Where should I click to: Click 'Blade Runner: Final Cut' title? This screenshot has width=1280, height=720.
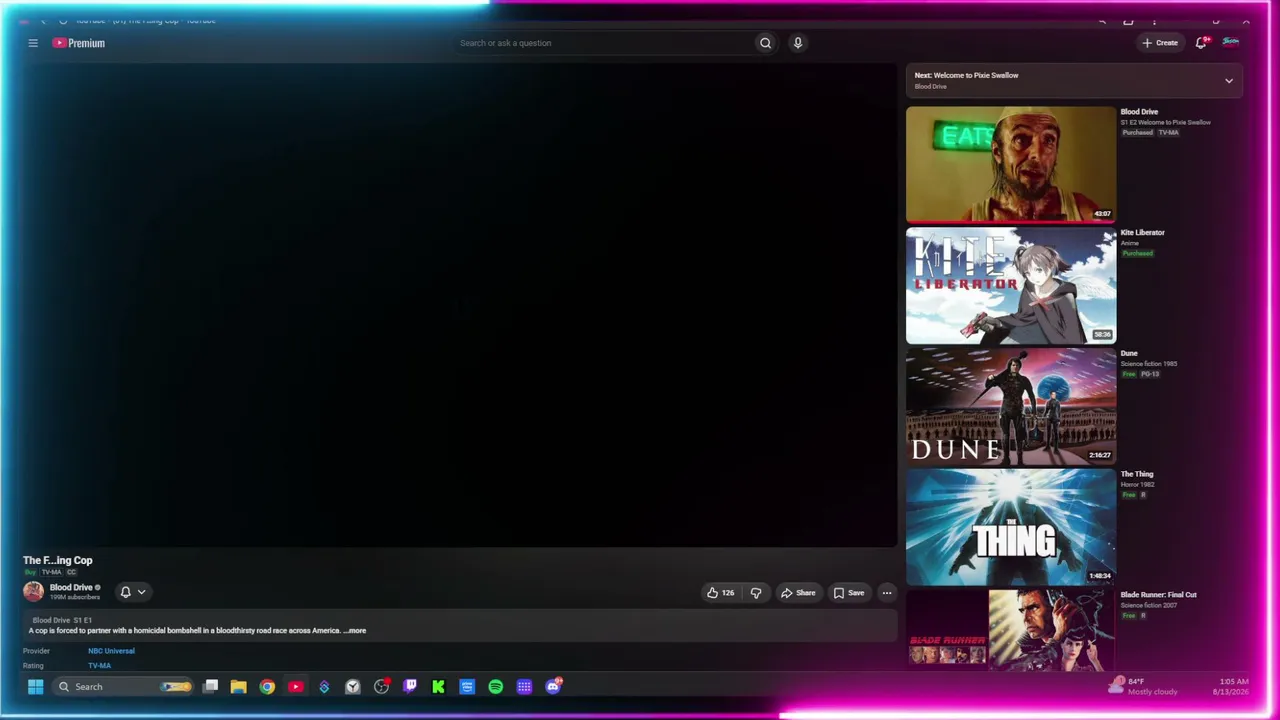pyautogui.click(x=1159, y=595)
